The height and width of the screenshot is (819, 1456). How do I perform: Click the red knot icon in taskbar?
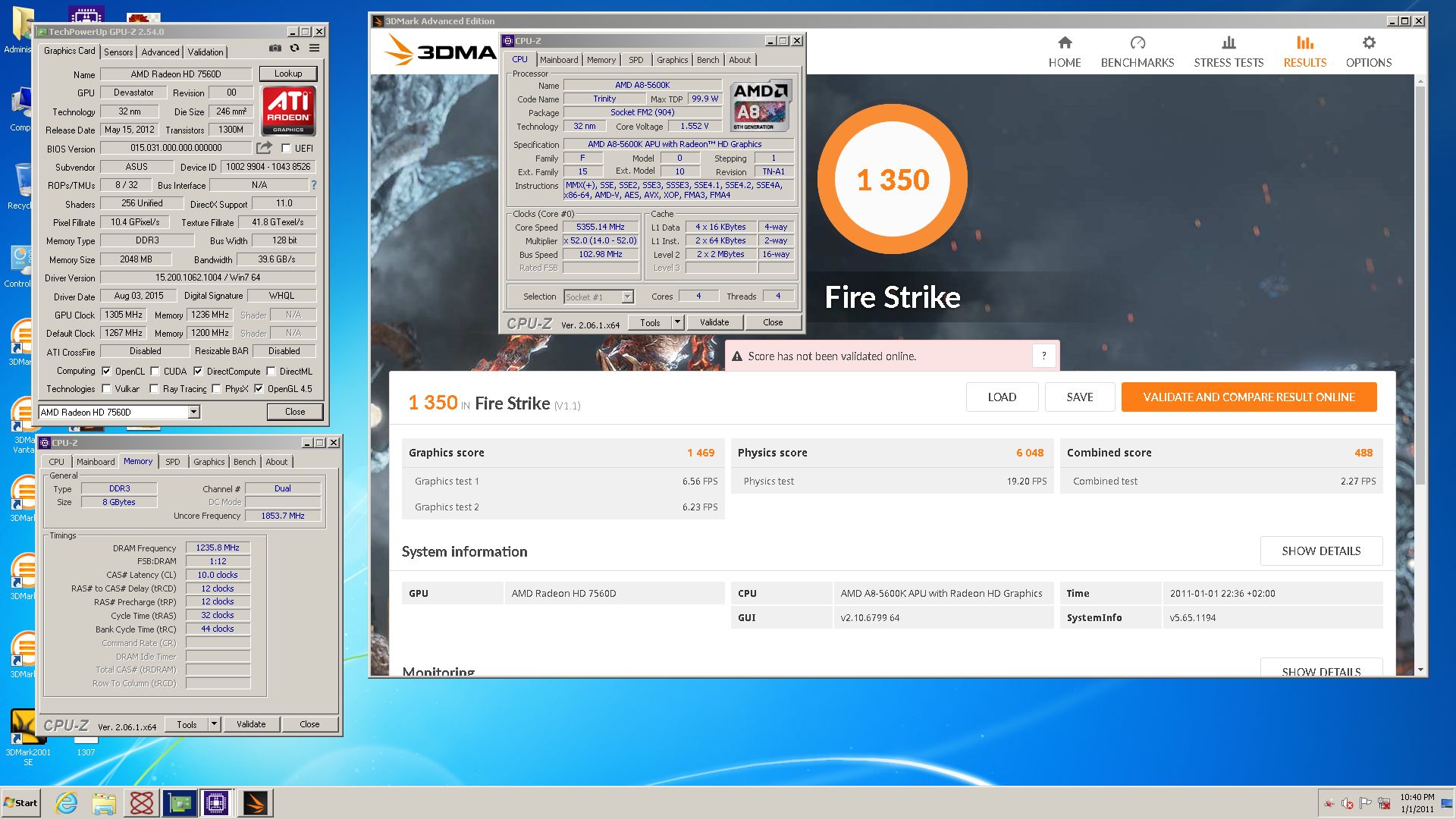pyautogui.click(x=141, y=803)
